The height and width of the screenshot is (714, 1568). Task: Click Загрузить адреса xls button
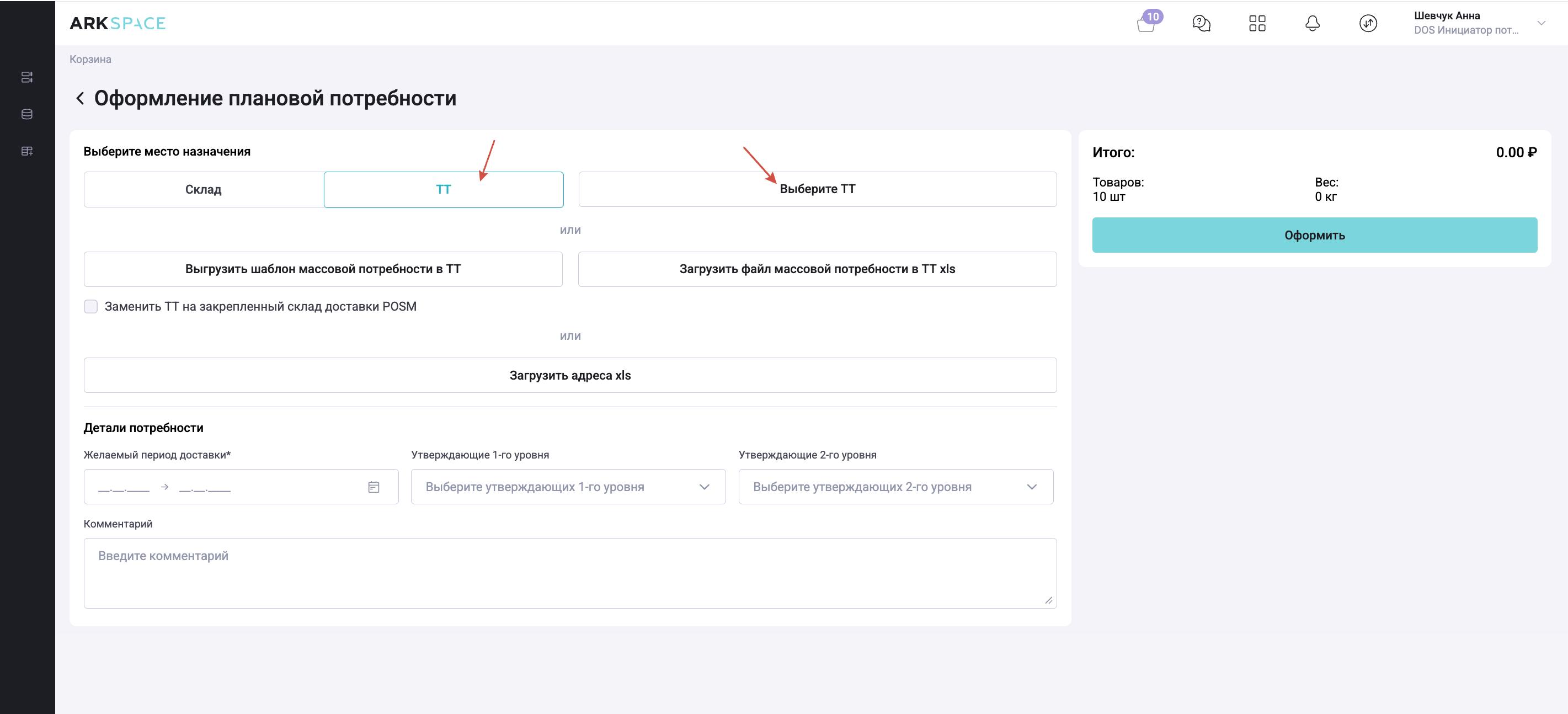[x=570, y=375]
